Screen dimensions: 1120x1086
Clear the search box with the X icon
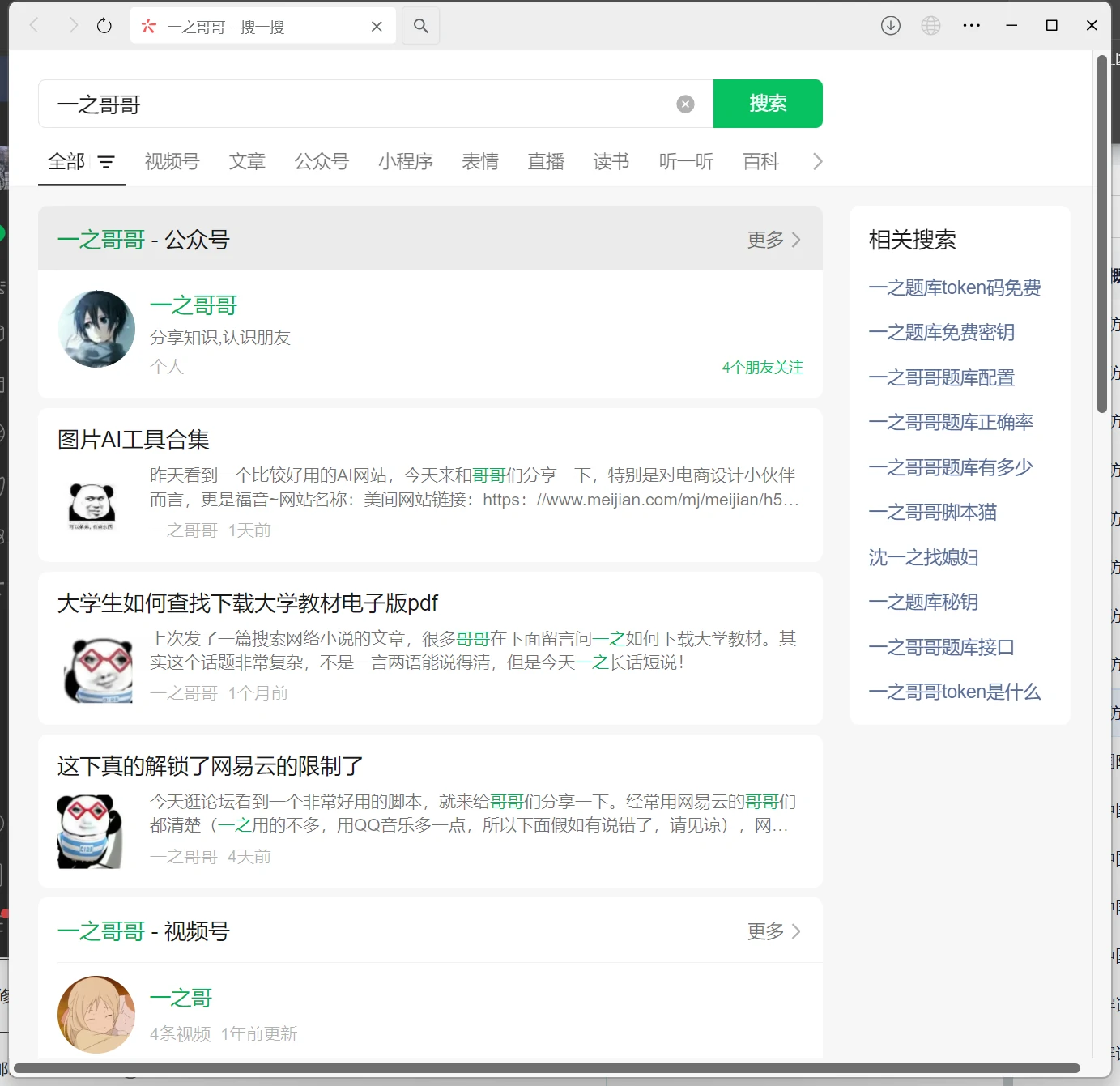(685, 104)
